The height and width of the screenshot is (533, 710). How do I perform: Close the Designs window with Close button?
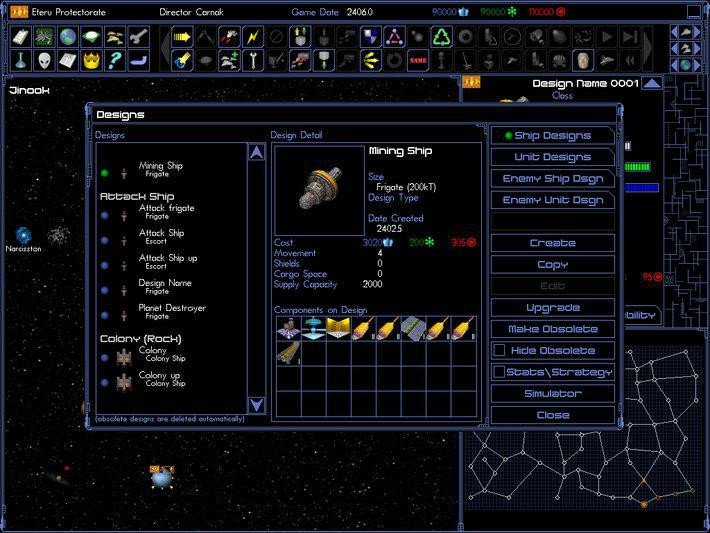pyautogui.click(x=552, y=415)
